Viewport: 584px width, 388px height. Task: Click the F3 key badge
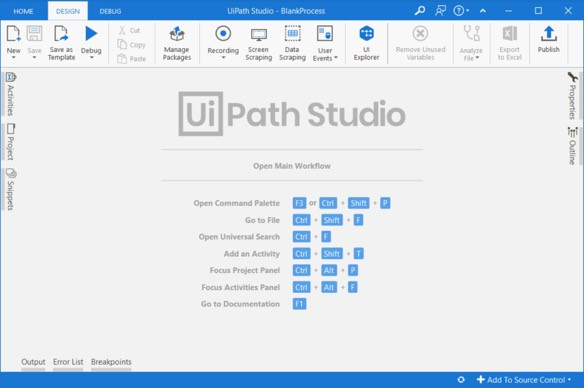click(x=299, y=203)
